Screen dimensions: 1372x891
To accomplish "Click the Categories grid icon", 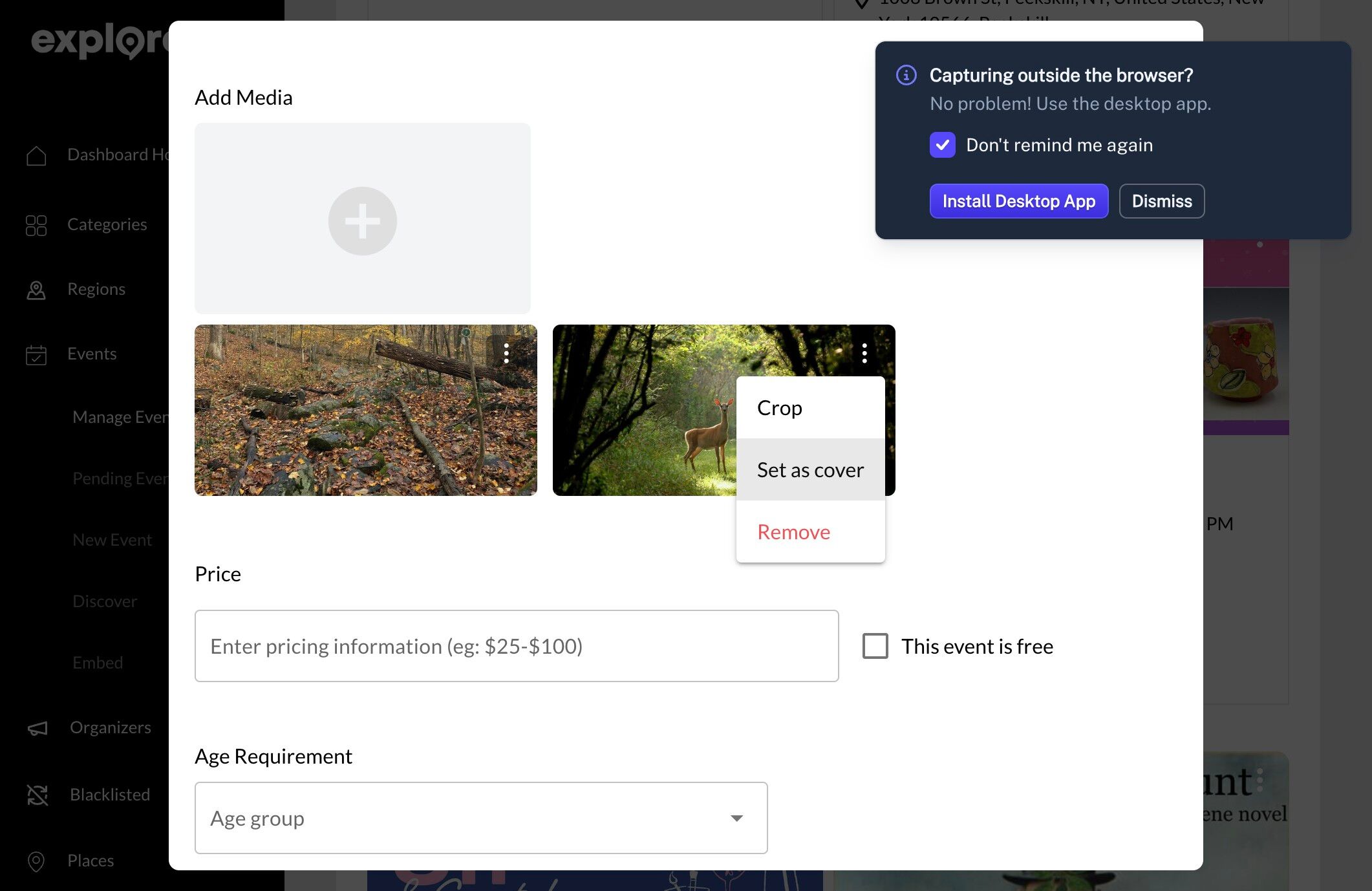I will (x=36, y=225).
